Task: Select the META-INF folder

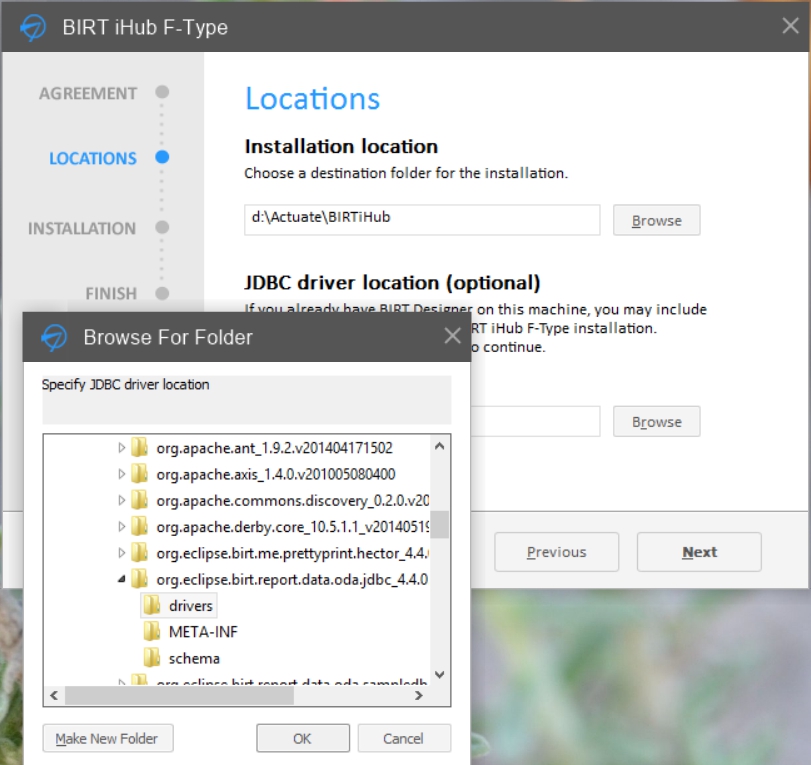Action: point(203,632)
